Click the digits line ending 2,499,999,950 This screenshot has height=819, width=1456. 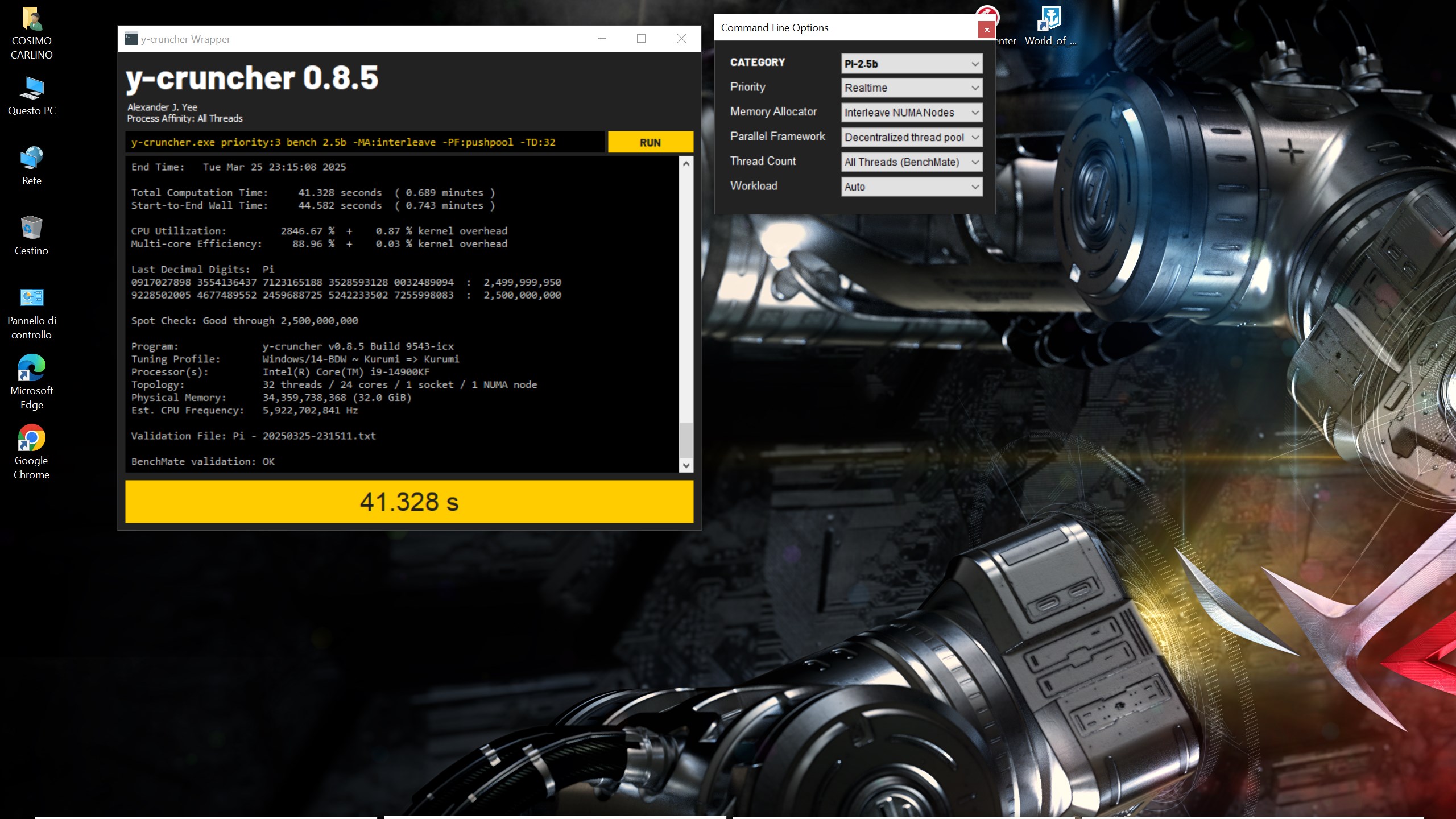(x=346, y=282)
